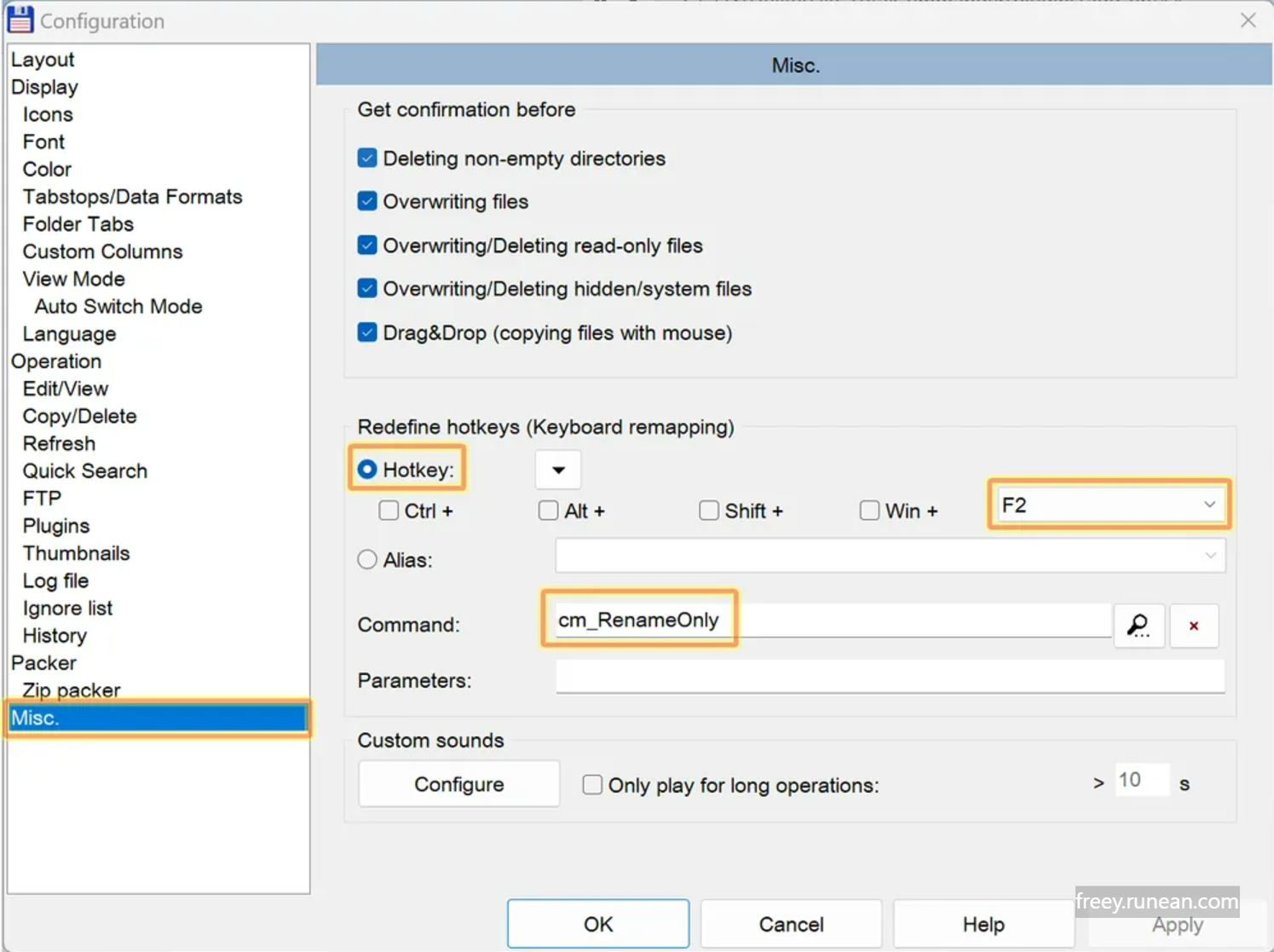Screen dimensions: 1274x952
Task: Click the Configuration floppy disk title icon
Action: pyautogui.click(x=20, y=20)
